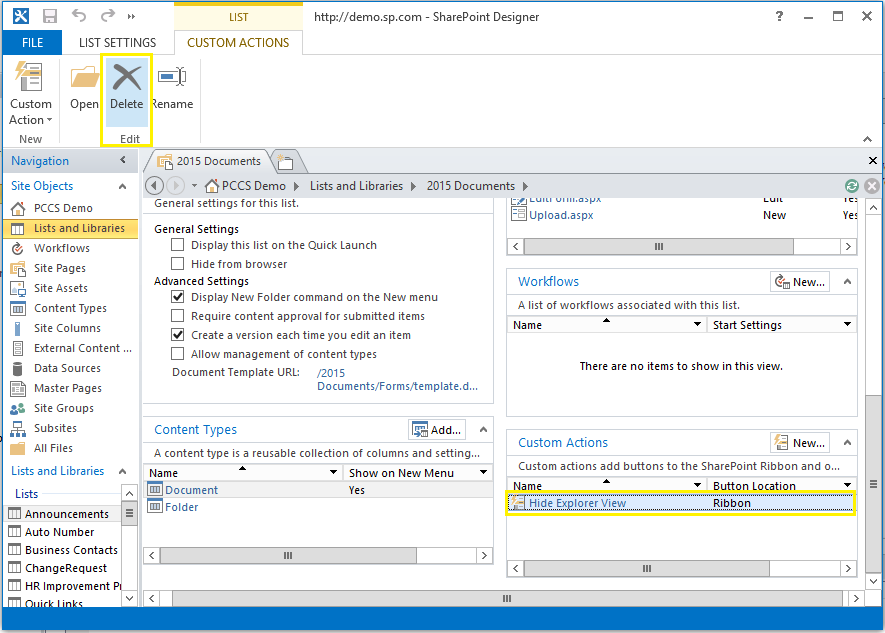
Task: Click New button in Custom Actions panel
Action: [800, 443]
